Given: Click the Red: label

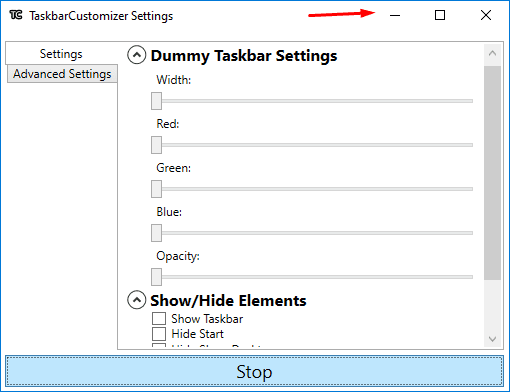Looking at the screenshot, I should (168, 124).
